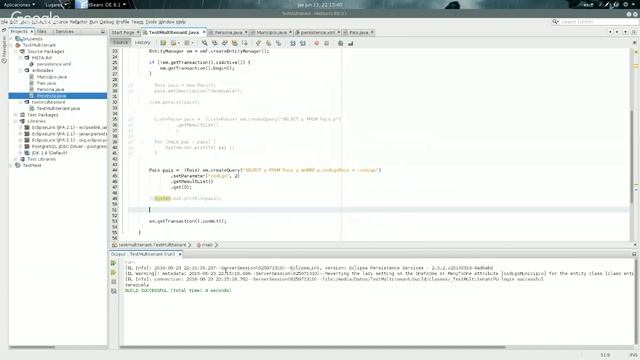Select Persona.java in project tree
Screen dimensions: 640x360
50,89
